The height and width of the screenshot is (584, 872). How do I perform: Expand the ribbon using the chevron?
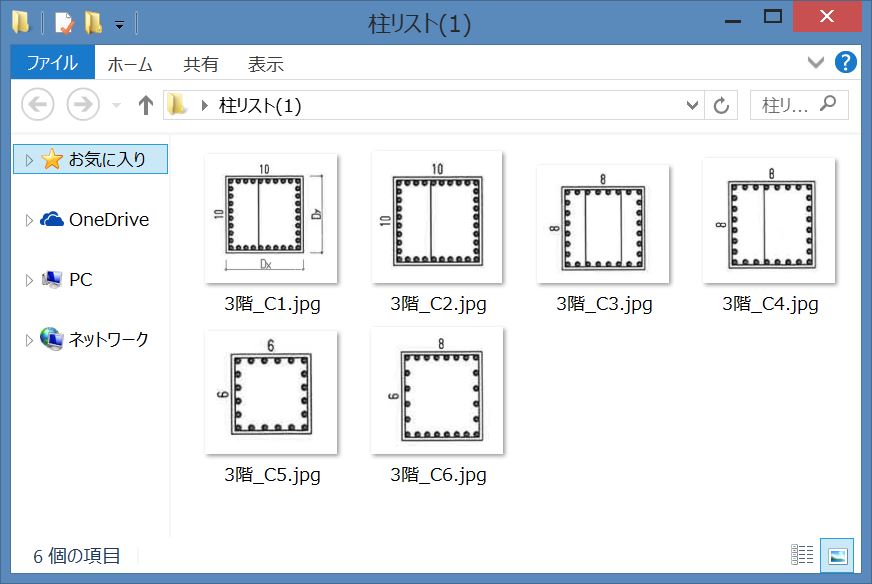click(x=814, y=63)
